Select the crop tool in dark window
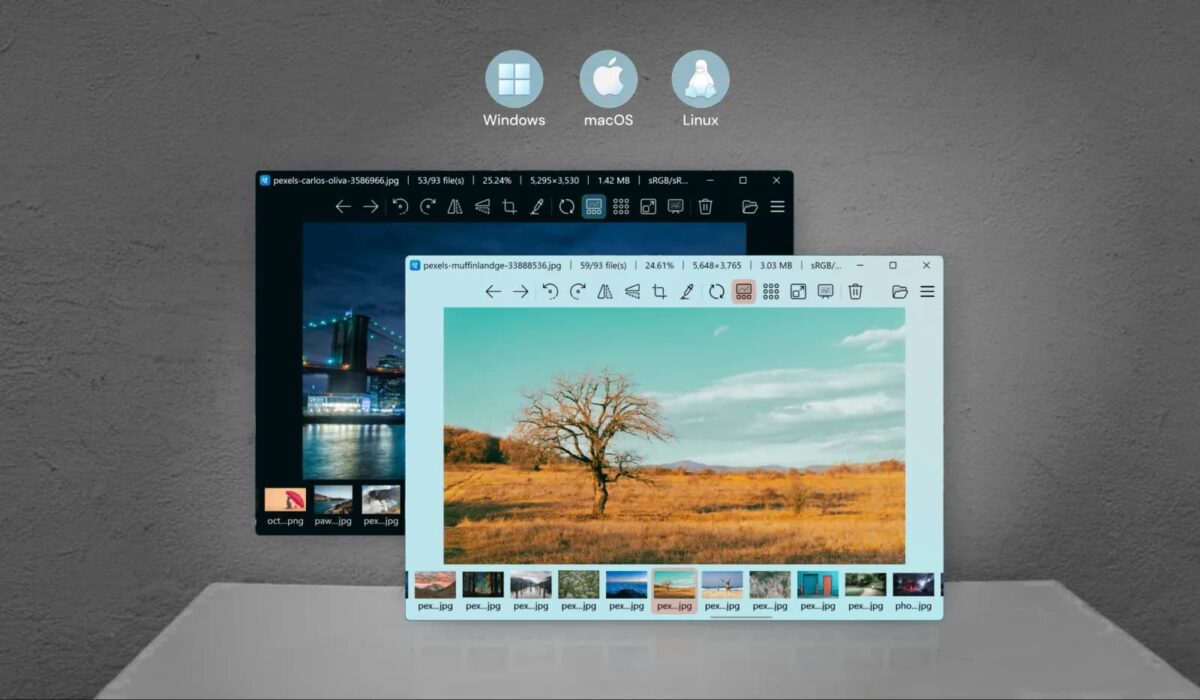 click(509, 206)
